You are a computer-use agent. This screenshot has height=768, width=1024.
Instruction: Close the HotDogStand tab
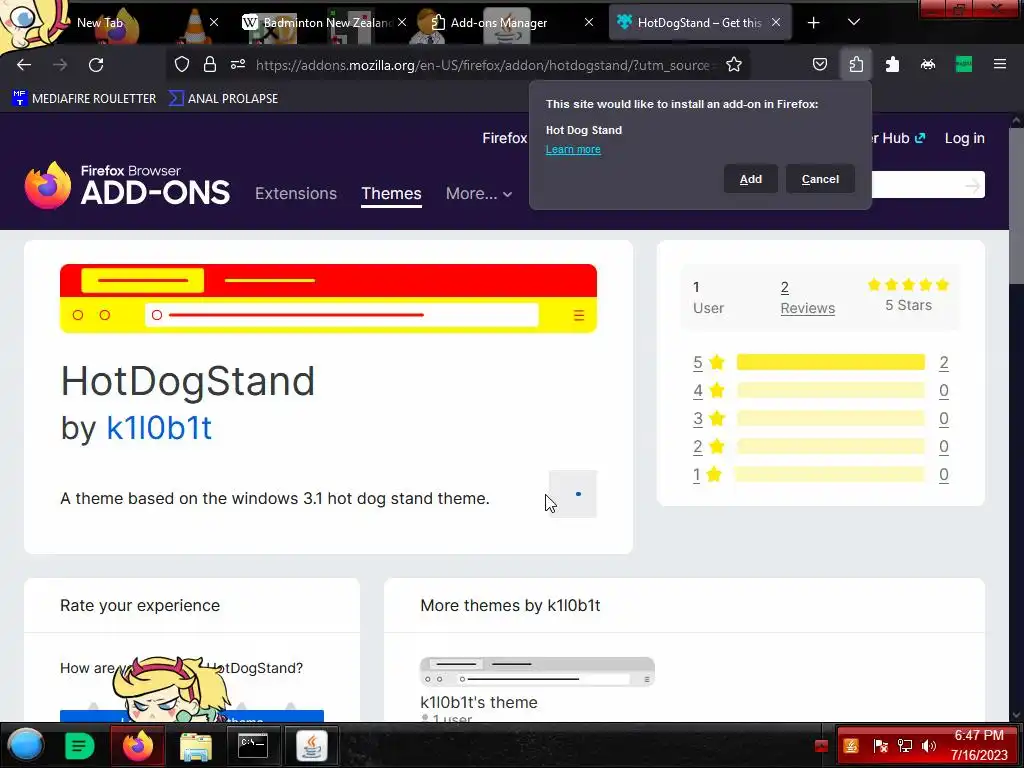(776, 22)
